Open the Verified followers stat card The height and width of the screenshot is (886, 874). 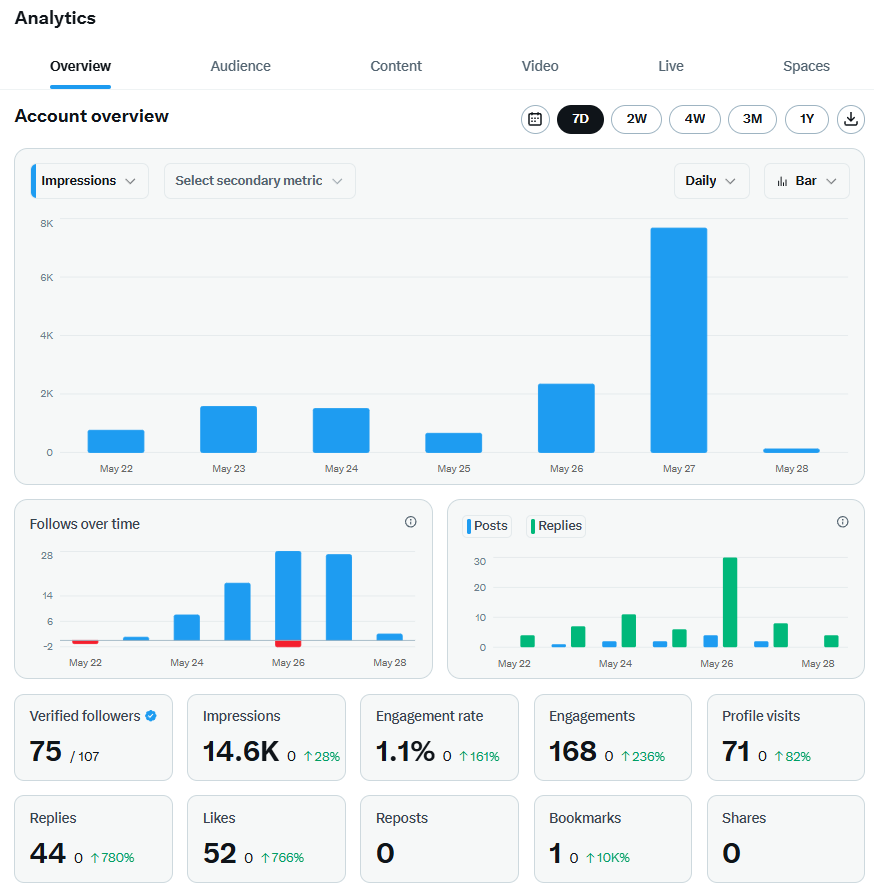click(93, 737)
